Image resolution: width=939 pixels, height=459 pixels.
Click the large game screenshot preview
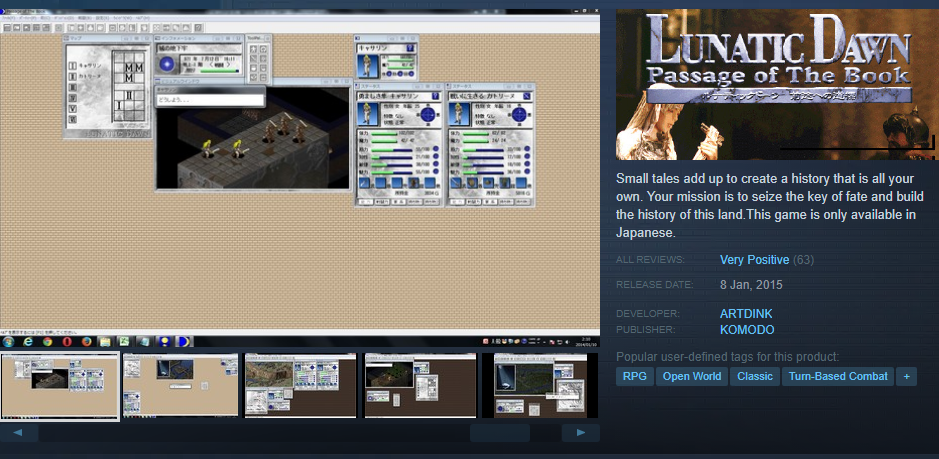click(x=300, y=178)
